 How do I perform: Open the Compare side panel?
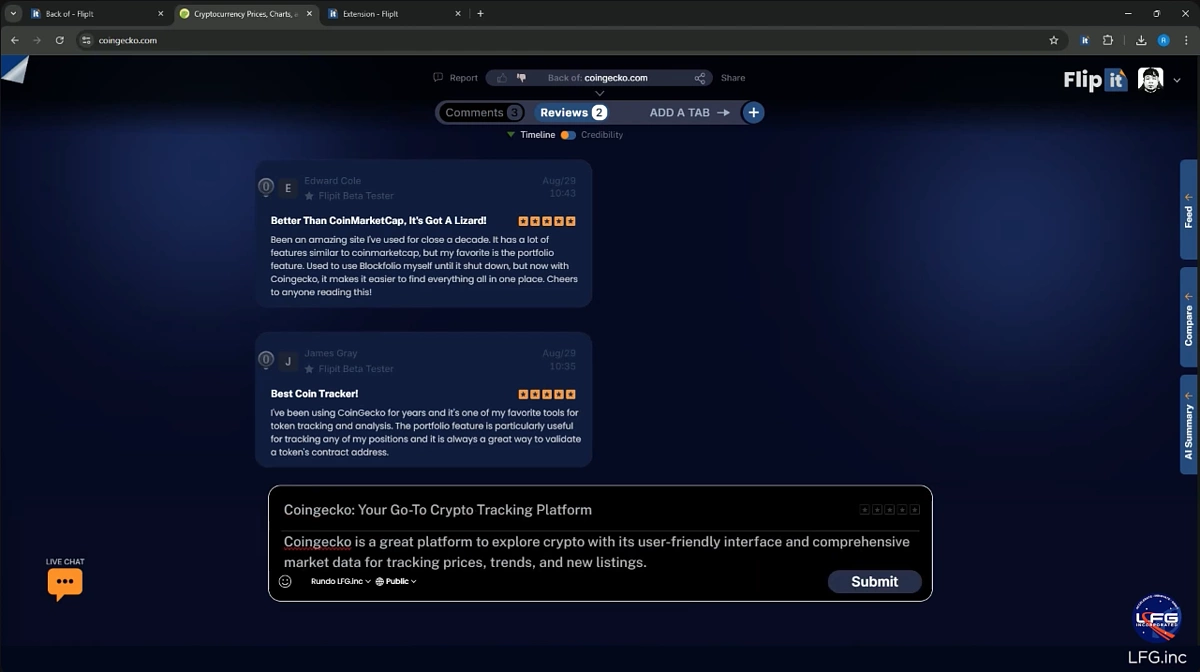[1188, 318]
